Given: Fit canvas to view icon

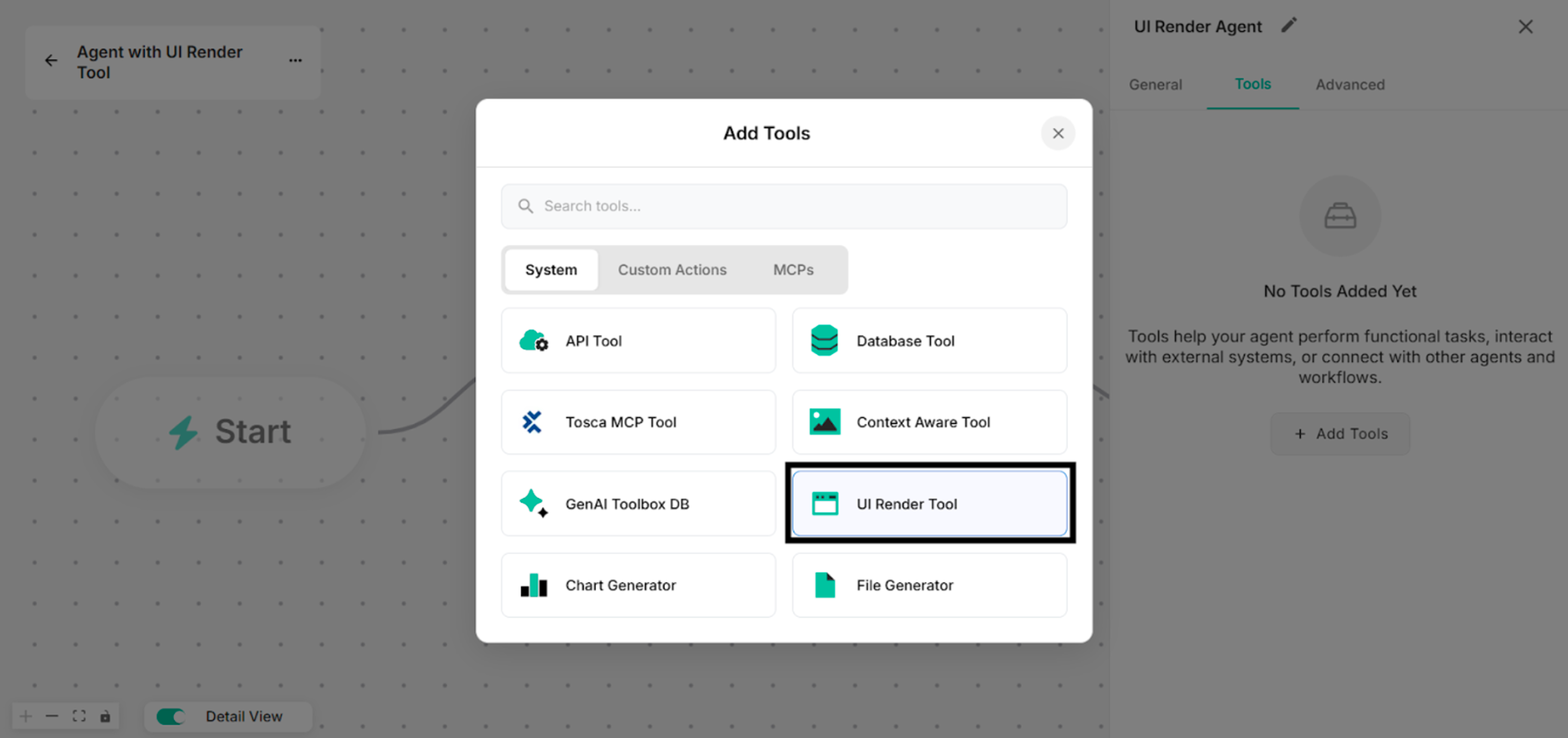Looking at the screenshot, I should [x=79, y=716].
